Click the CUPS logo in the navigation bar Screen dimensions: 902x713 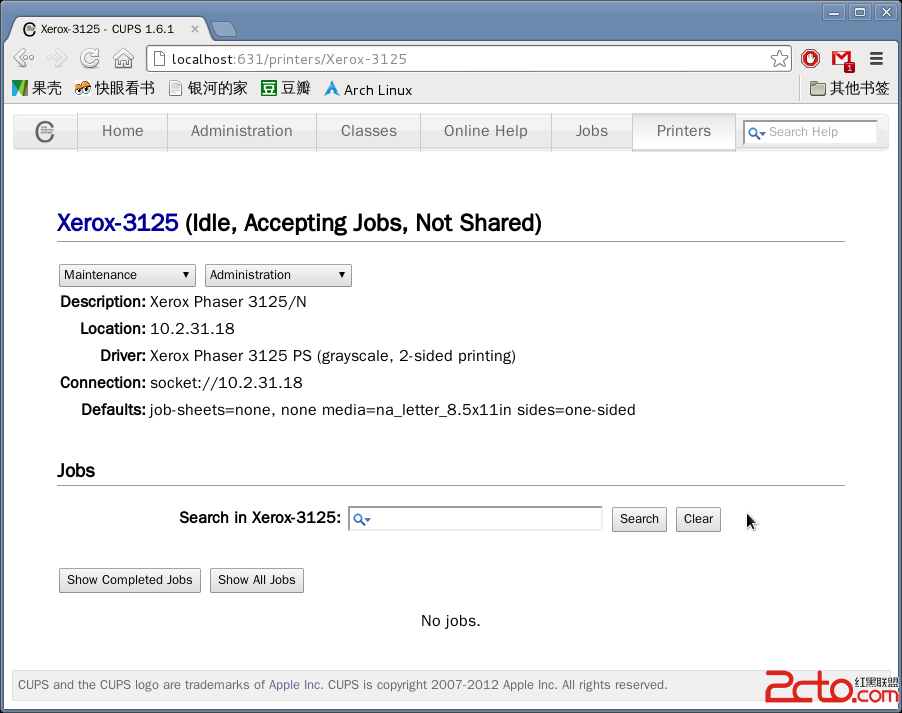pyautogui.click(x=45, y=132)
